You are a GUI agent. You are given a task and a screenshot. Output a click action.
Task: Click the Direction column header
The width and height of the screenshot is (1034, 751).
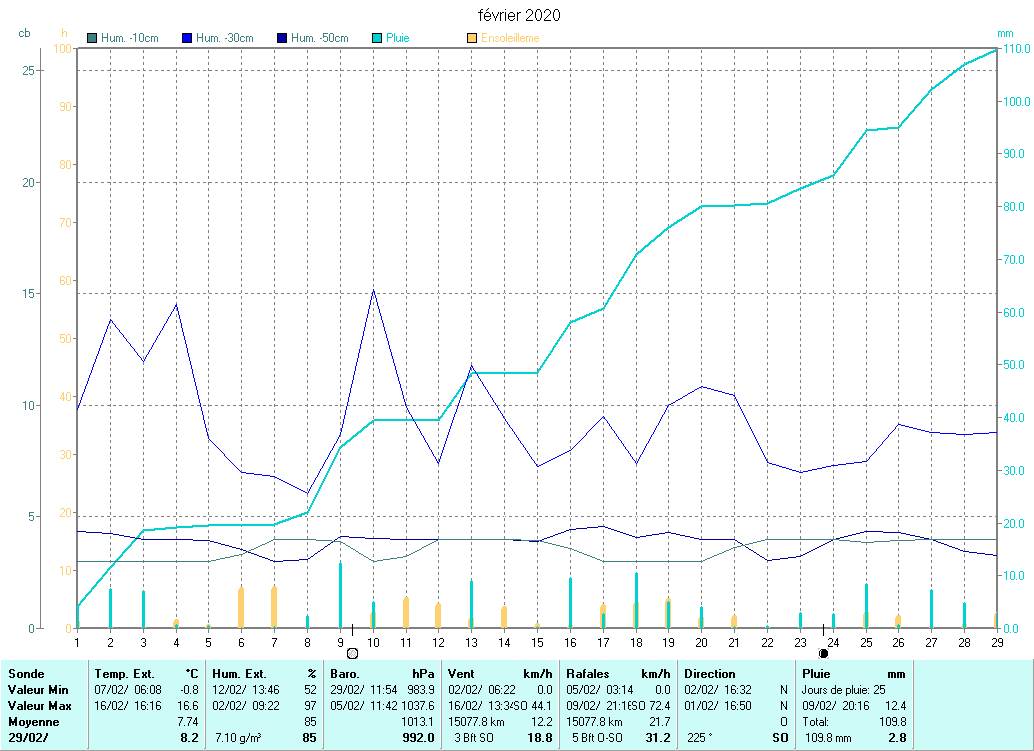pyautogui.click(x=709, y=674)
